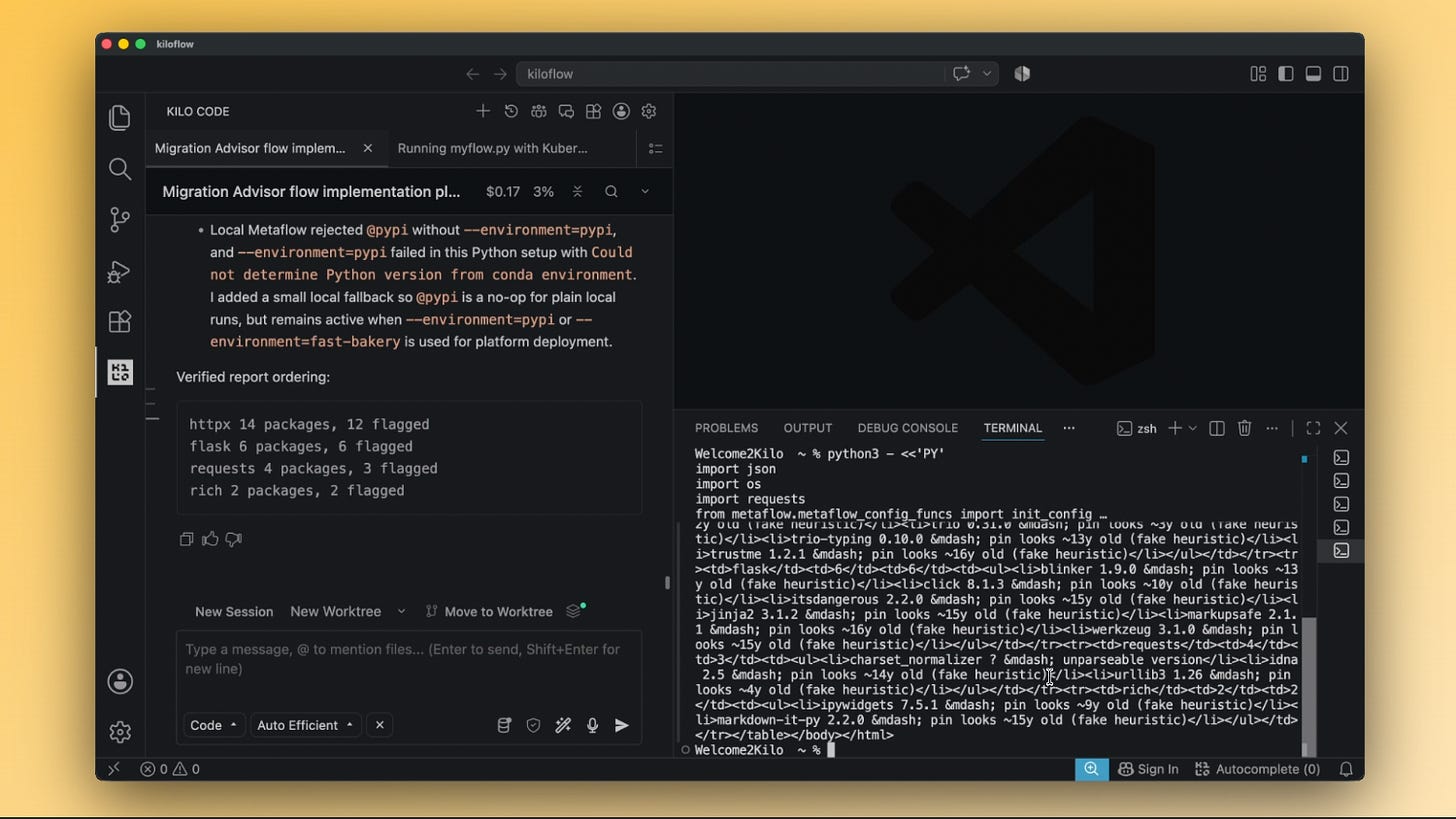The image size is (1456, 819).
Task: Close the Migration Advisor session tab
Action: pyautogui.click(x=368, y=148)
